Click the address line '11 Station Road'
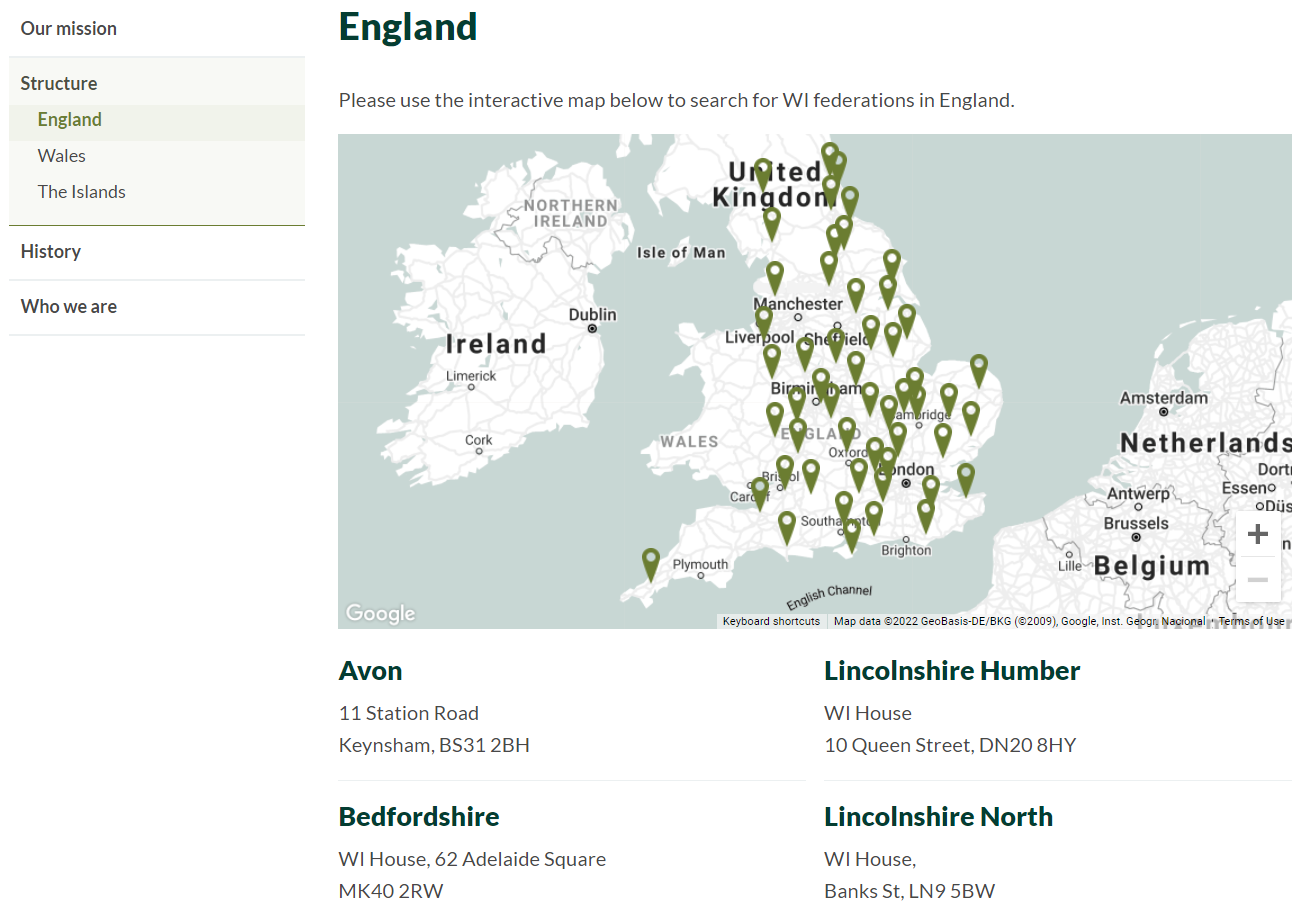Viewport: 1301px width, 907px height. tap(409, 713)
